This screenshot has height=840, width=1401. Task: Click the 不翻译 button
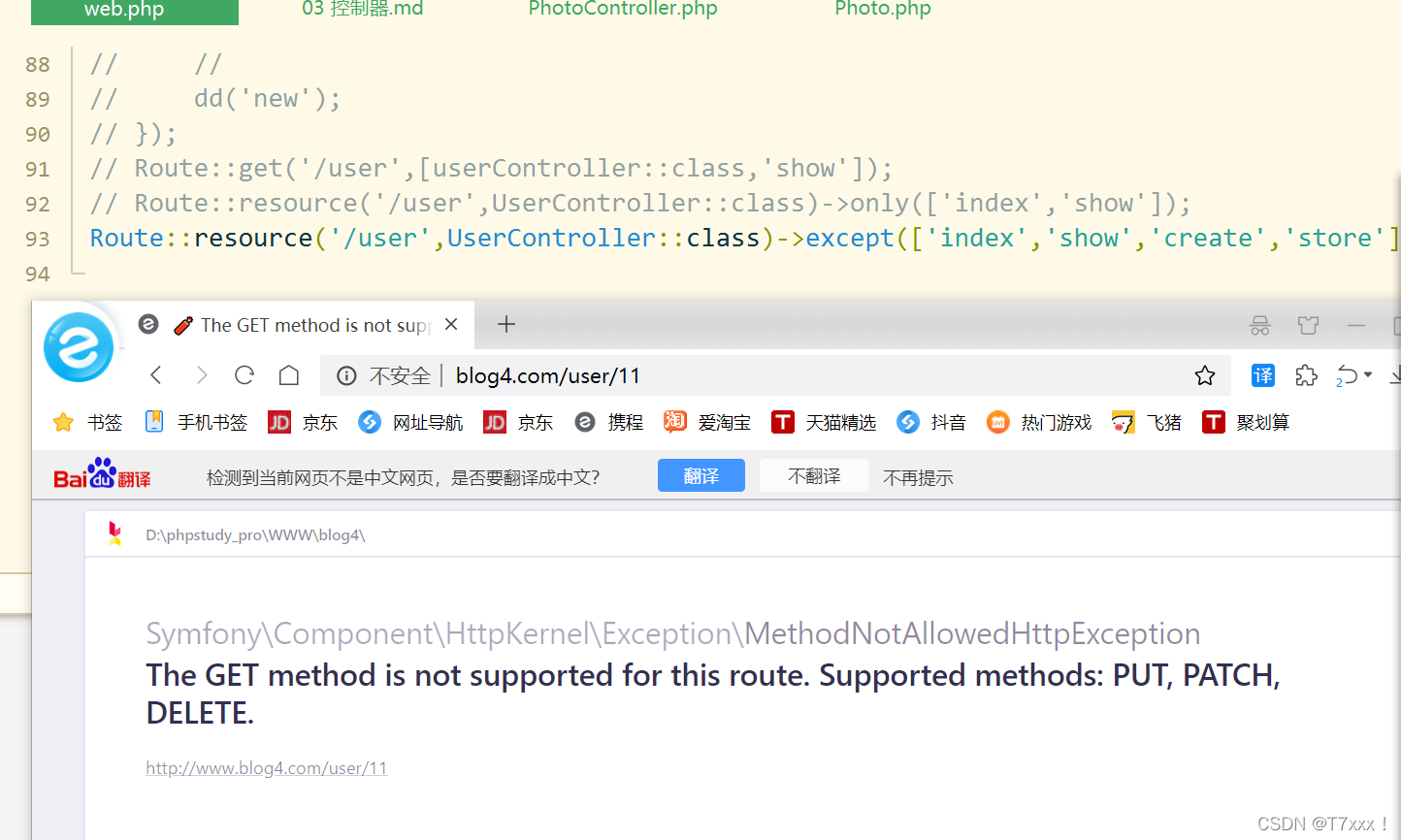point(814,476)
